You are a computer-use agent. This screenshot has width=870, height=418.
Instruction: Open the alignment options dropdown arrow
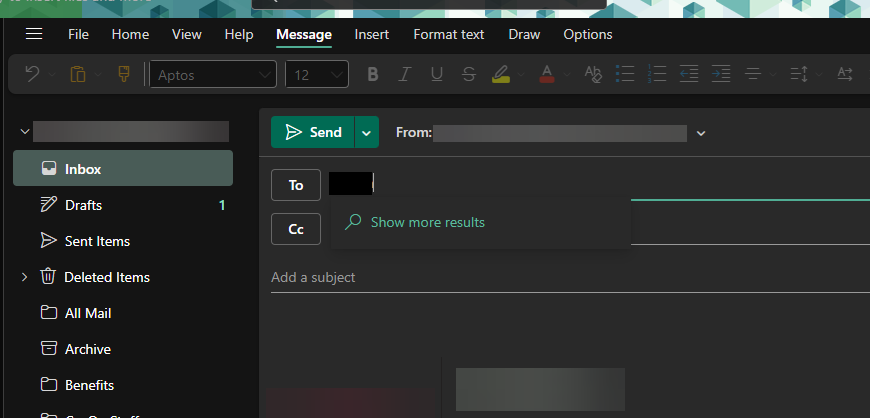pos(773,74)
